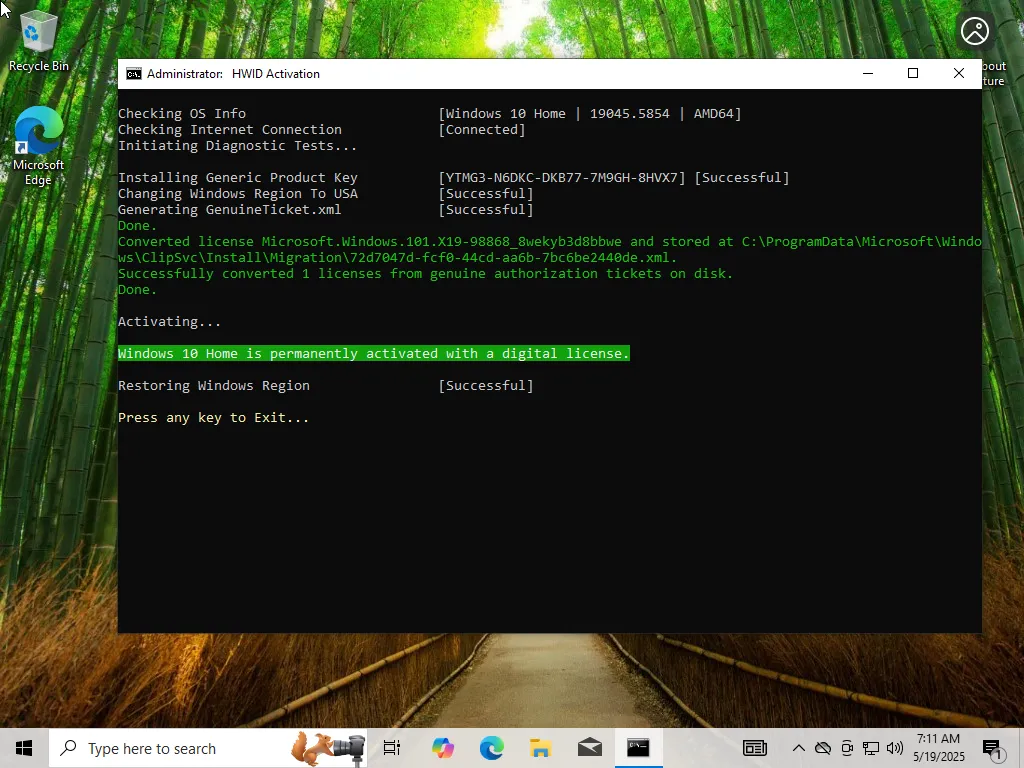Show hidden system tray icons

coord(798,748)
